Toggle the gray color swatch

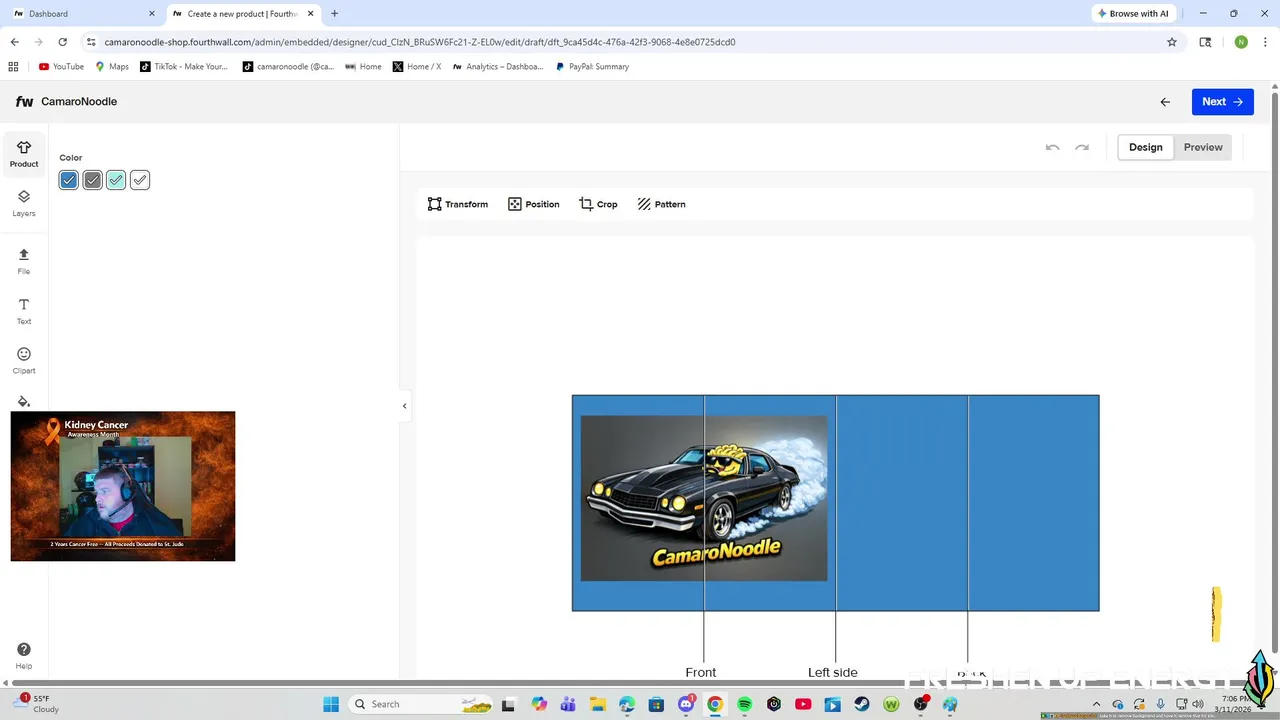click(92, 180)
